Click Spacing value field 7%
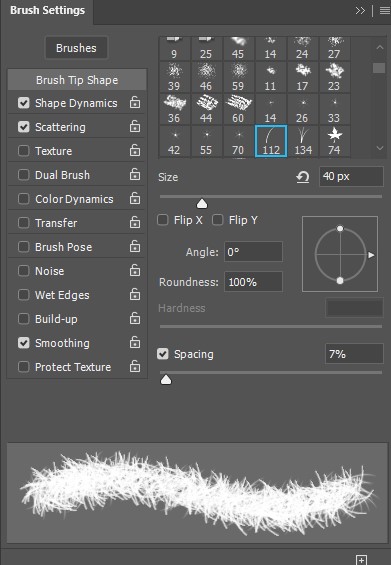Screen dimensions: 391x565 354,354
